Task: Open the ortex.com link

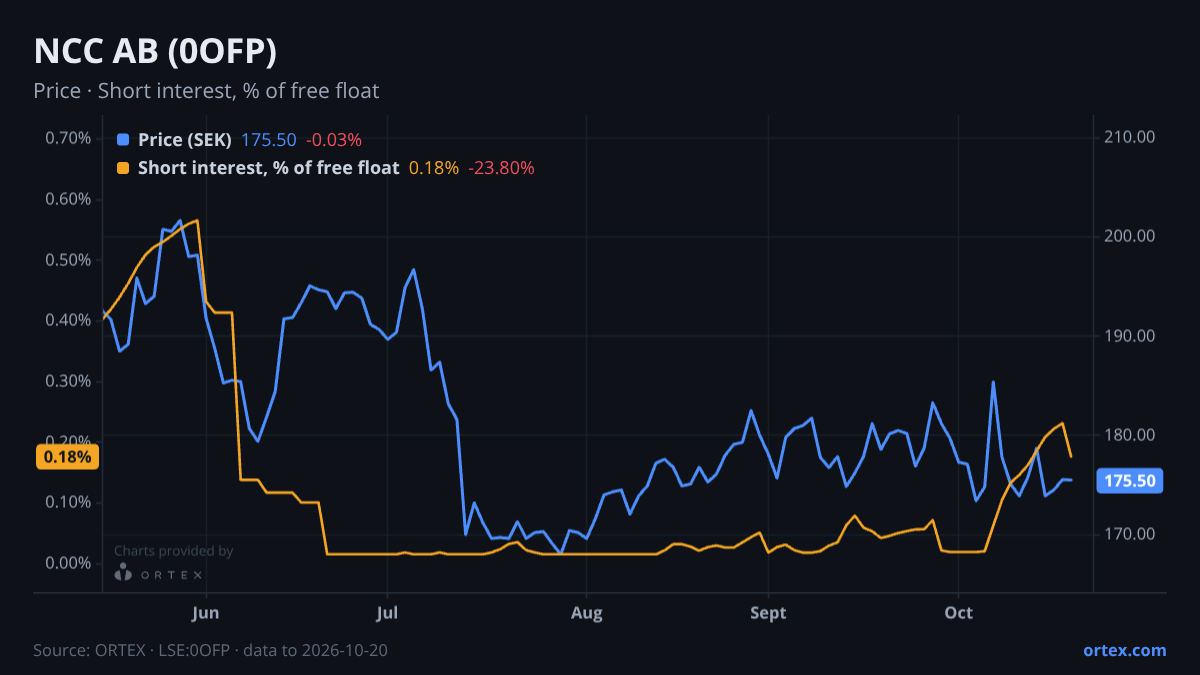Action: pyautogui.click(x=1124, y=650)
